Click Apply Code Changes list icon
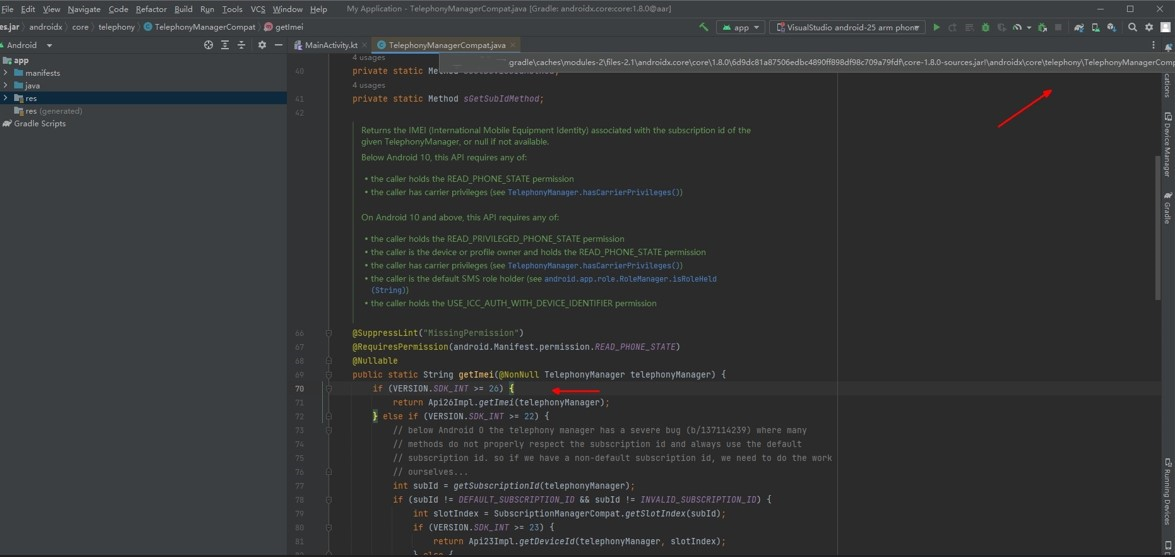 pyautogui.click(x=968, y=27)
